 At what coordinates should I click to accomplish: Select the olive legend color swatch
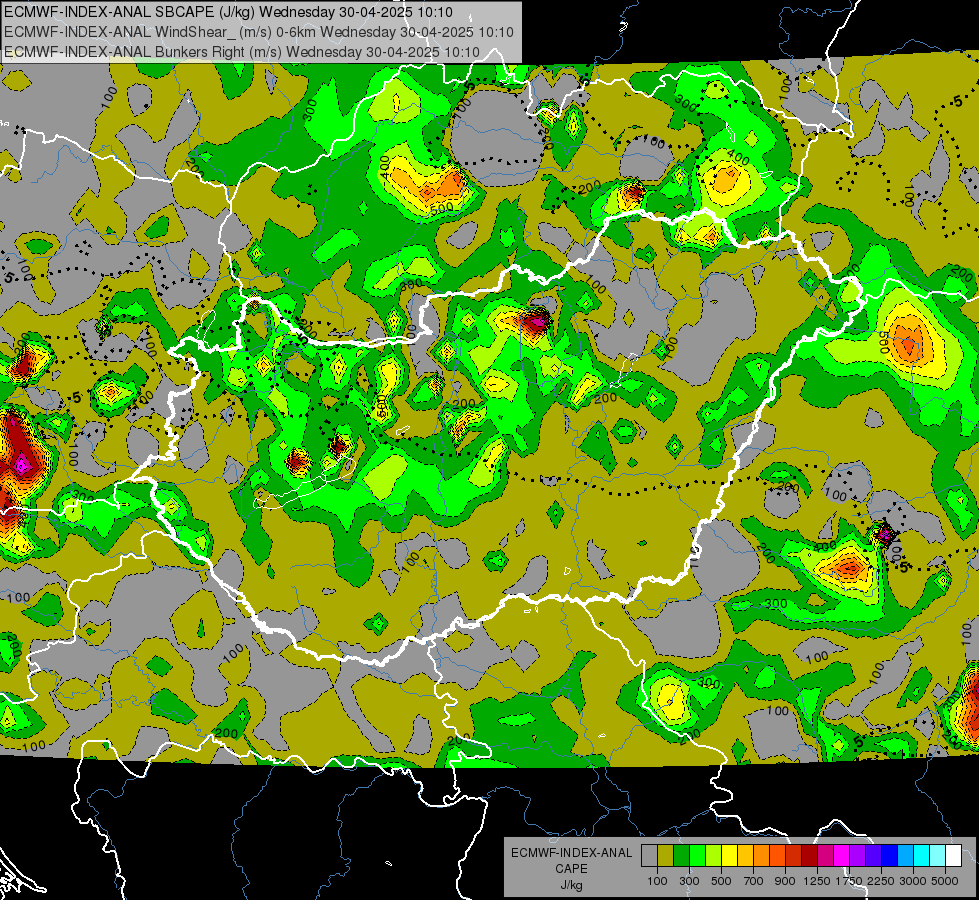(x=666, y=855)
